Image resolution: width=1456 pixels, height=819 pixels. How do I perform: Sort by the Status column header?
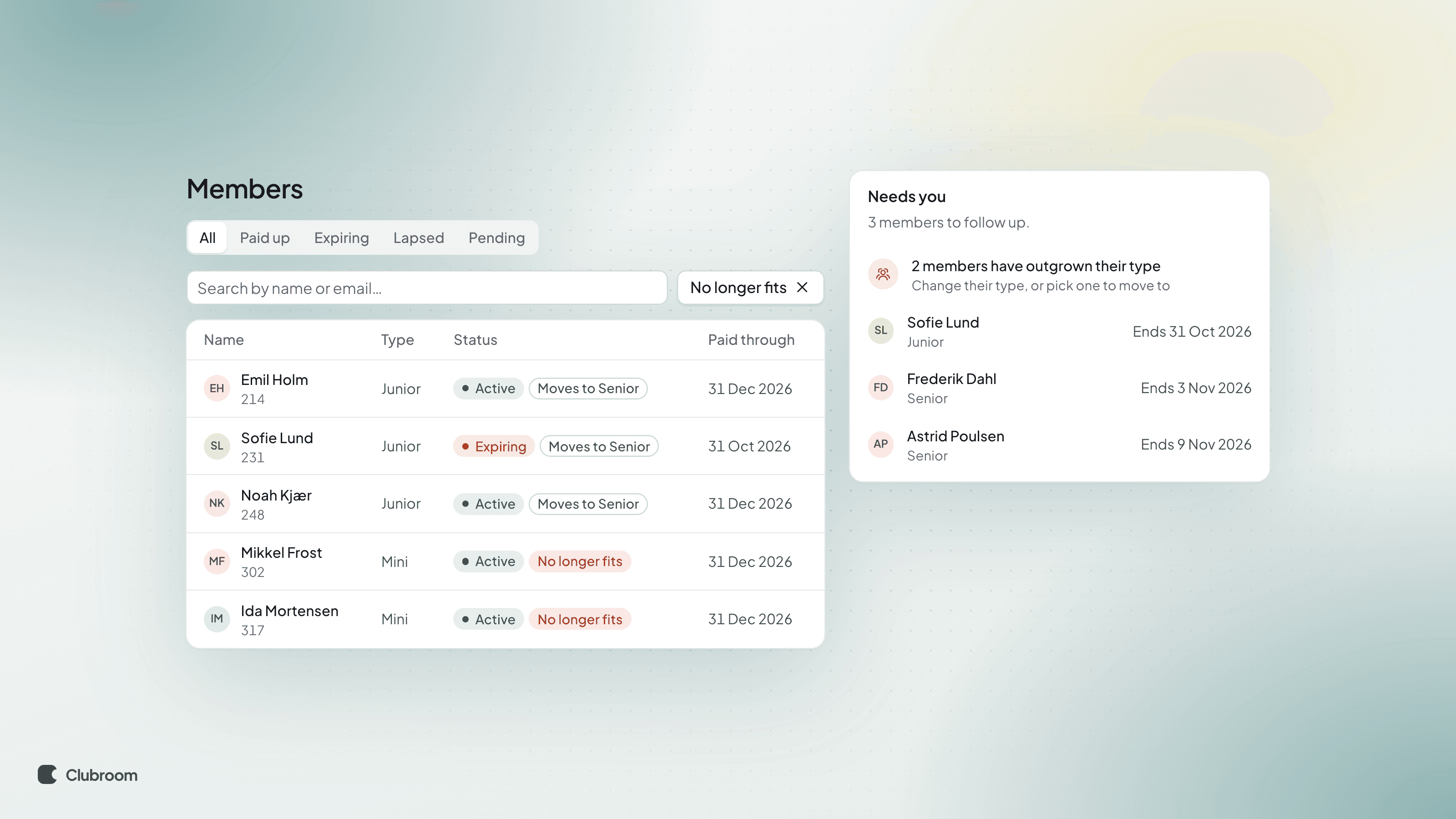click(x=475, y=340)
